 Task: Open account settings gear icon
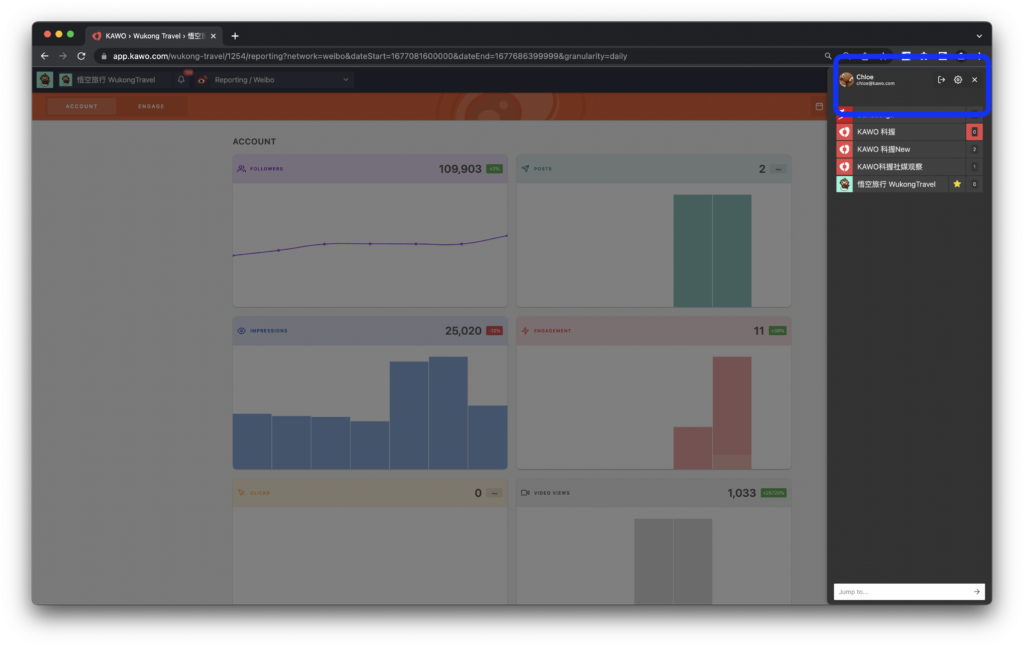click(958, 80)
